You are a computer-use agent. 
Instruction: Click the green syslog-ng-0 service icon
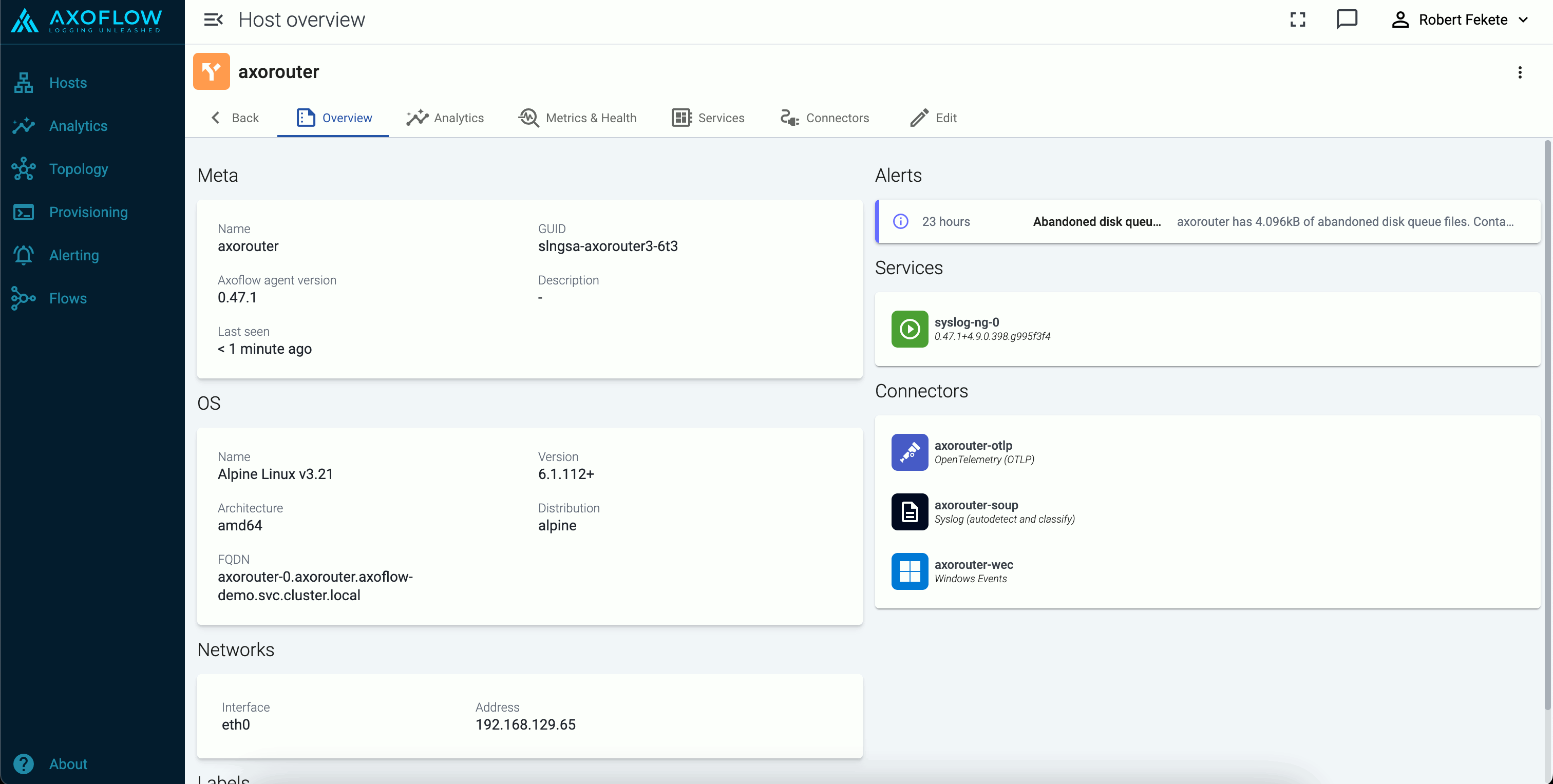pos(910,329)
